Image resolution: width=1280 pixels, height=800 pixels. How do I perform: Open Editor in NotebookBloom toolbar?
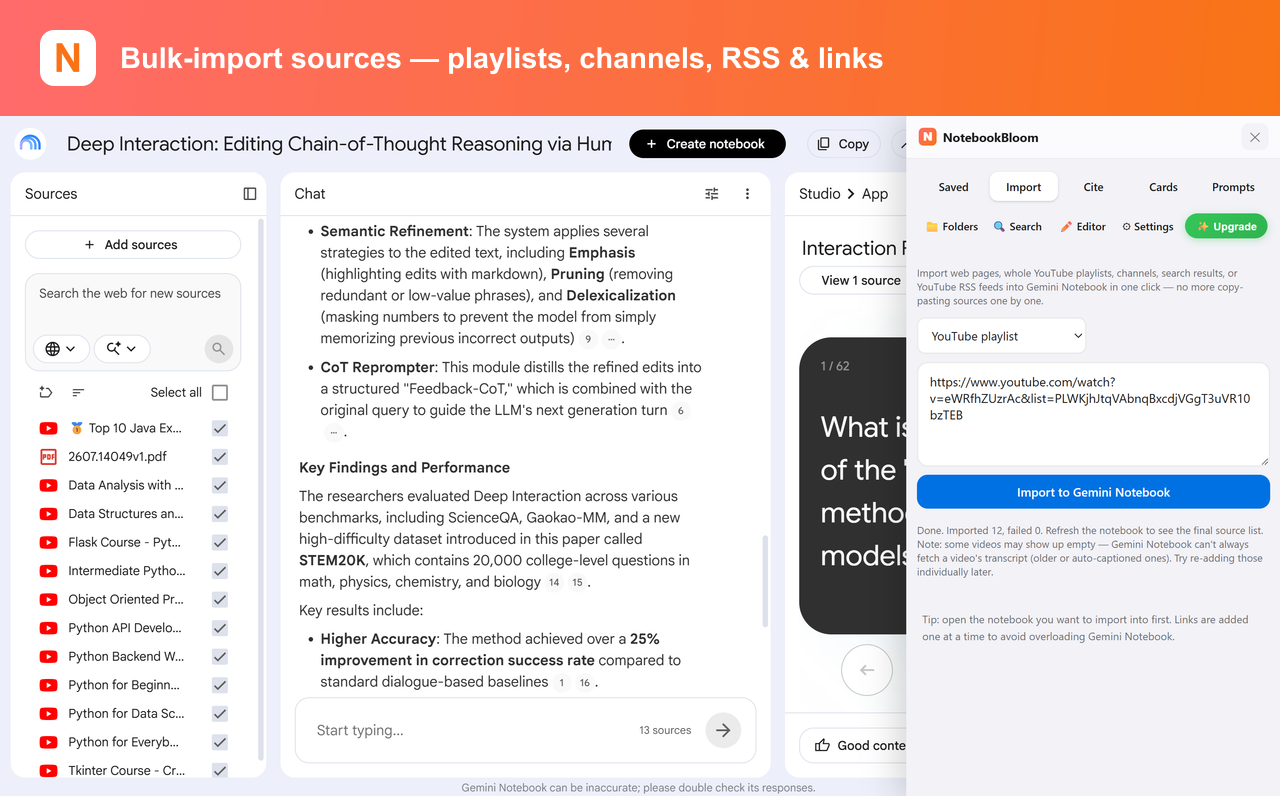(x=1083, y=227)
